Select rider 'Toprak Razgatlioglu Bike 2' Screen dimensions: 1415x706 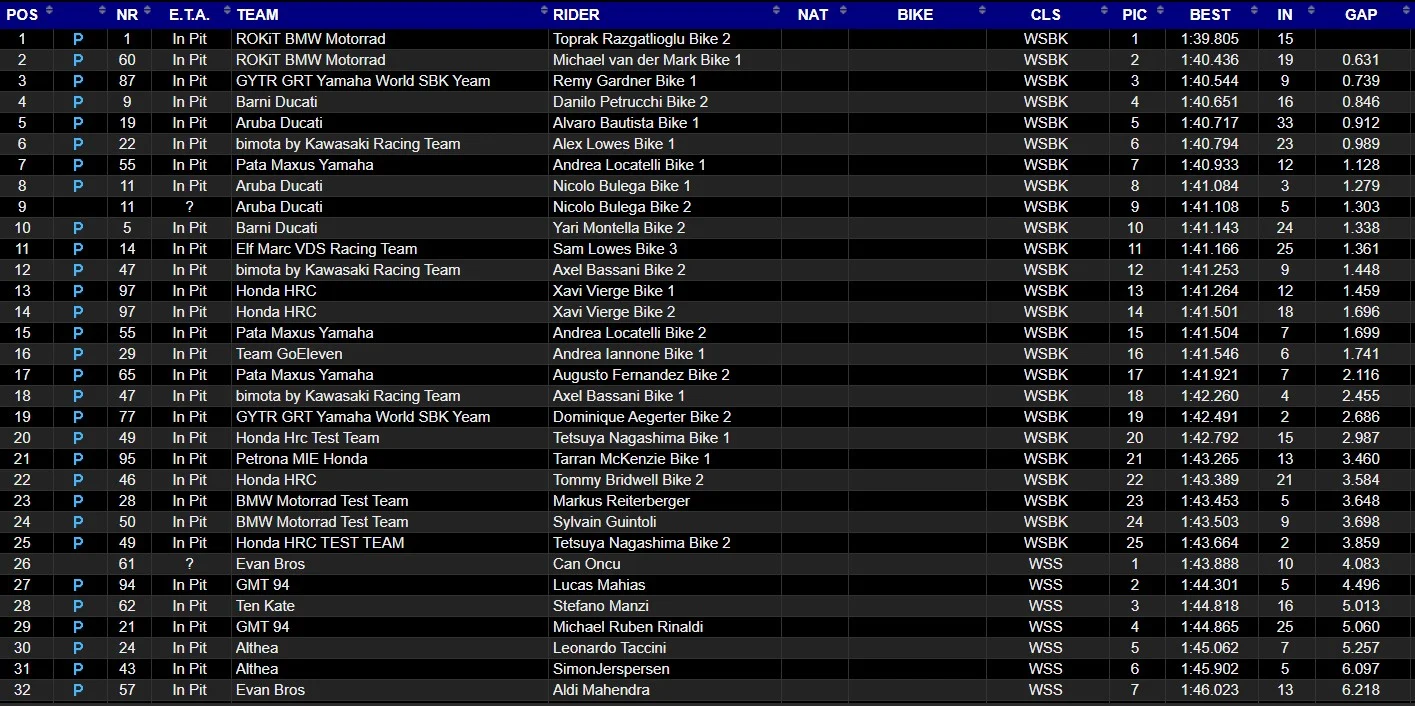click(x=642, y=39)
